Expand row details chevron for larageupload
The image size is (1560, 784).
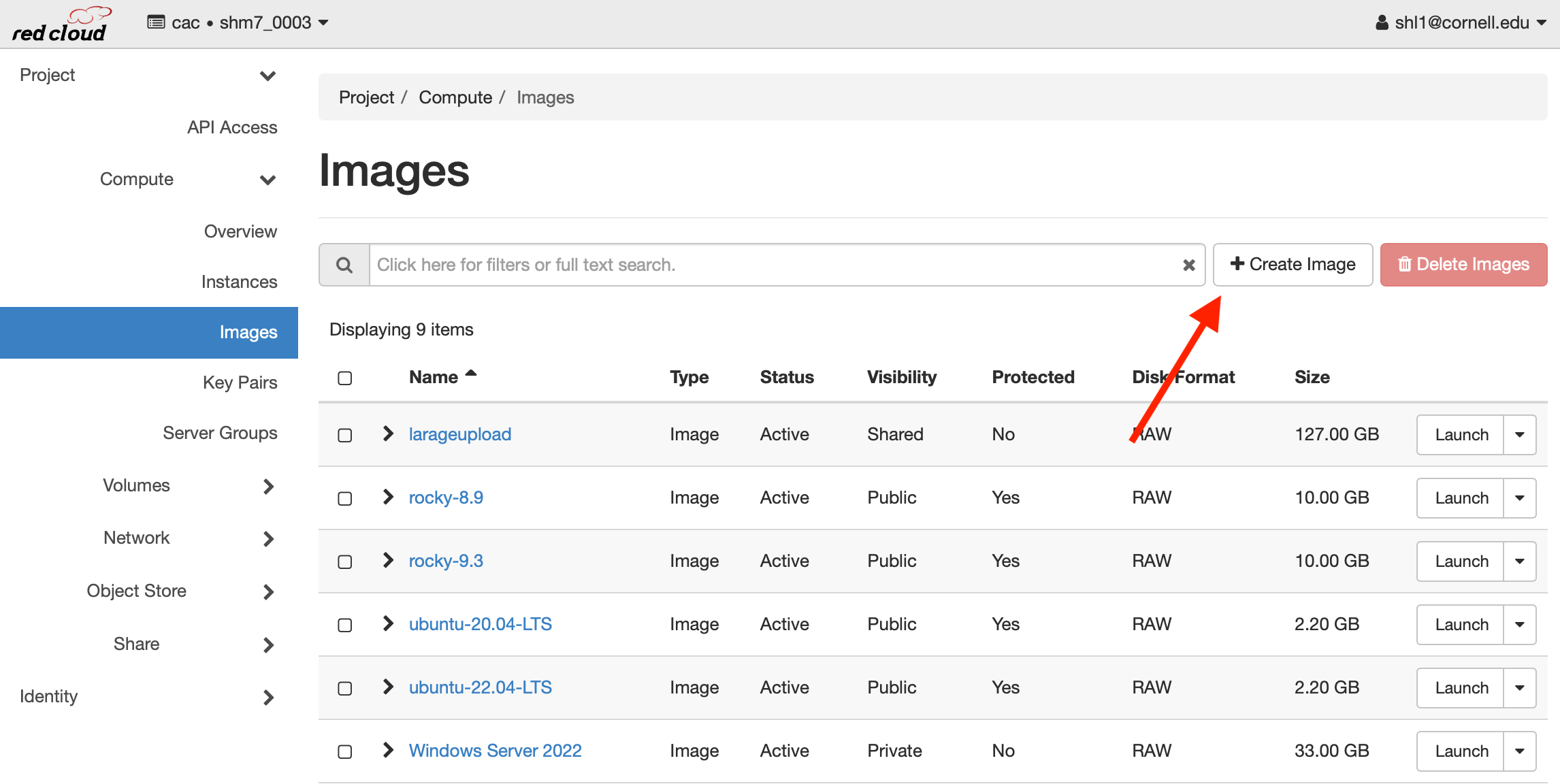point(388,434)
